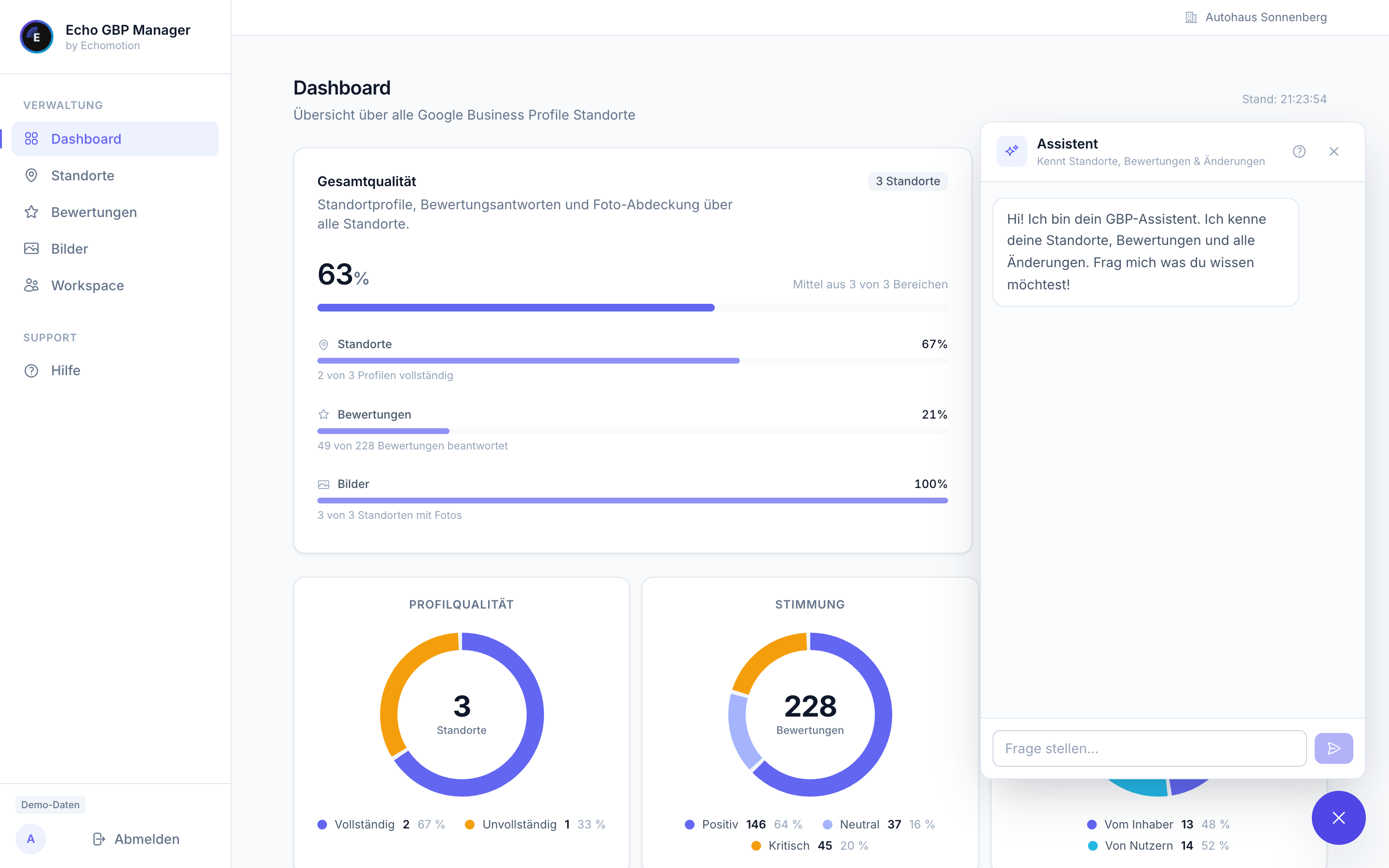
Task: Open Bewertungen in the sidebar
Action: coord(115,212)
